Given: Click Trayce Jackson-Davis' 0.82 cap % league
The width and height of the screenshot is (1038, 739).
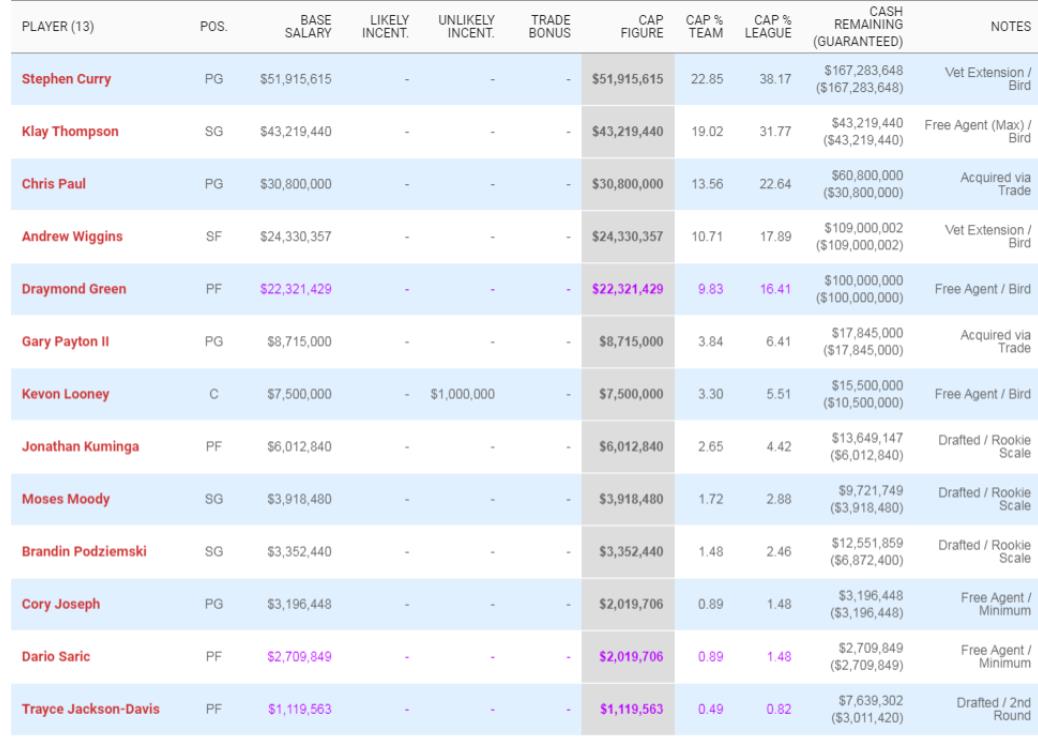Looking at the screenshot, I should 778,709.
